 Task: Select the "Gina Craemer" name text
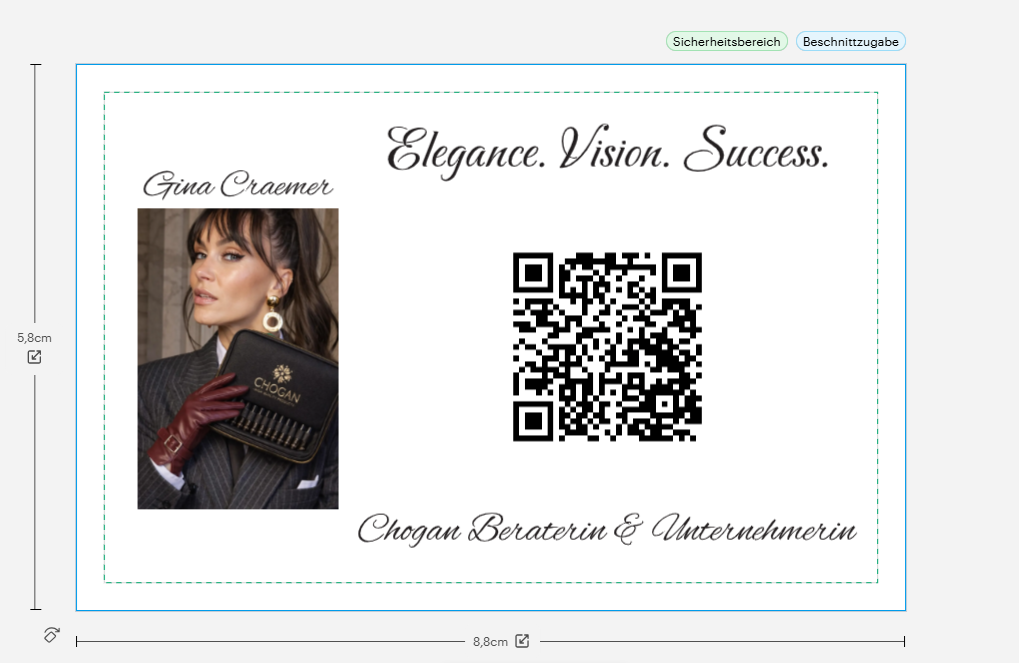pyautogui.click(x=238, y=184)
